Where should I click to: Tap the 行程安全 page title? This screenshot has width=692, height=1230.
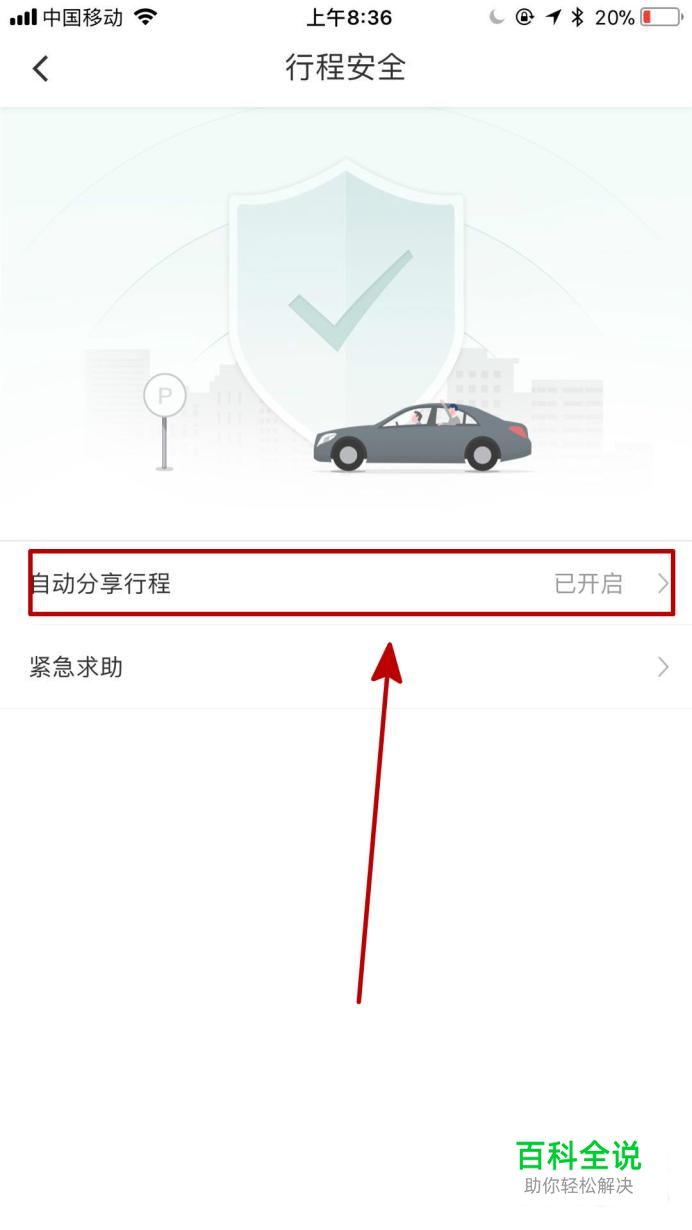(x=346, y=68)
